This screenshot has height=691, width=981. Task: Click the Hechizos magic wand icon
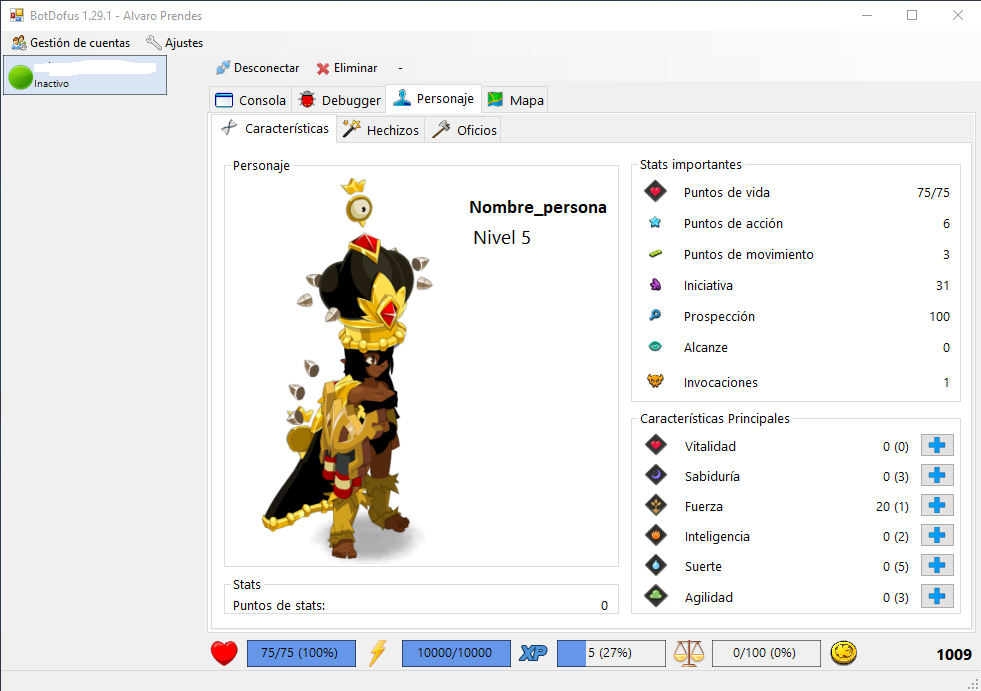tap(352, 129)
